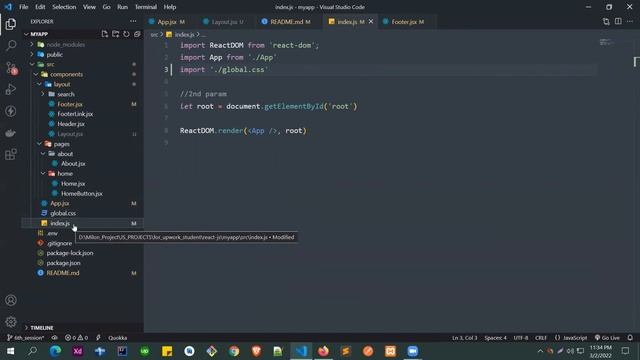Screen dimensions: 640x360
Task: Open the Help menu
Action: (170, 7)
